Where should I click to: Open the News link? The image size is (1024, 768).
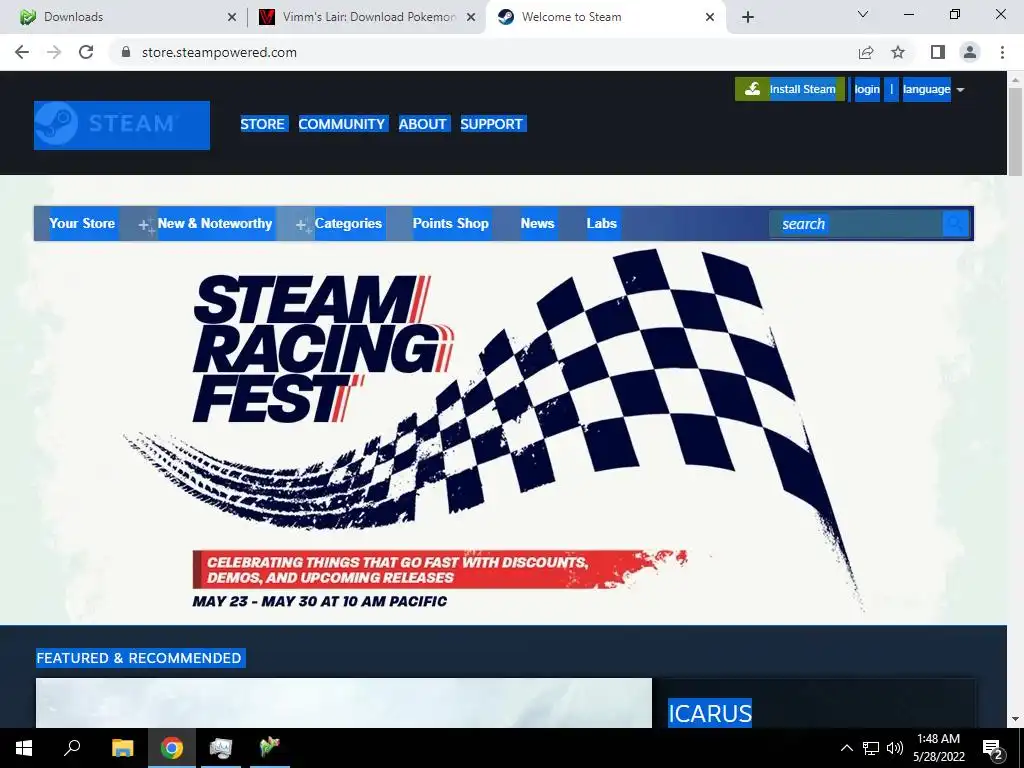point(537,223)
